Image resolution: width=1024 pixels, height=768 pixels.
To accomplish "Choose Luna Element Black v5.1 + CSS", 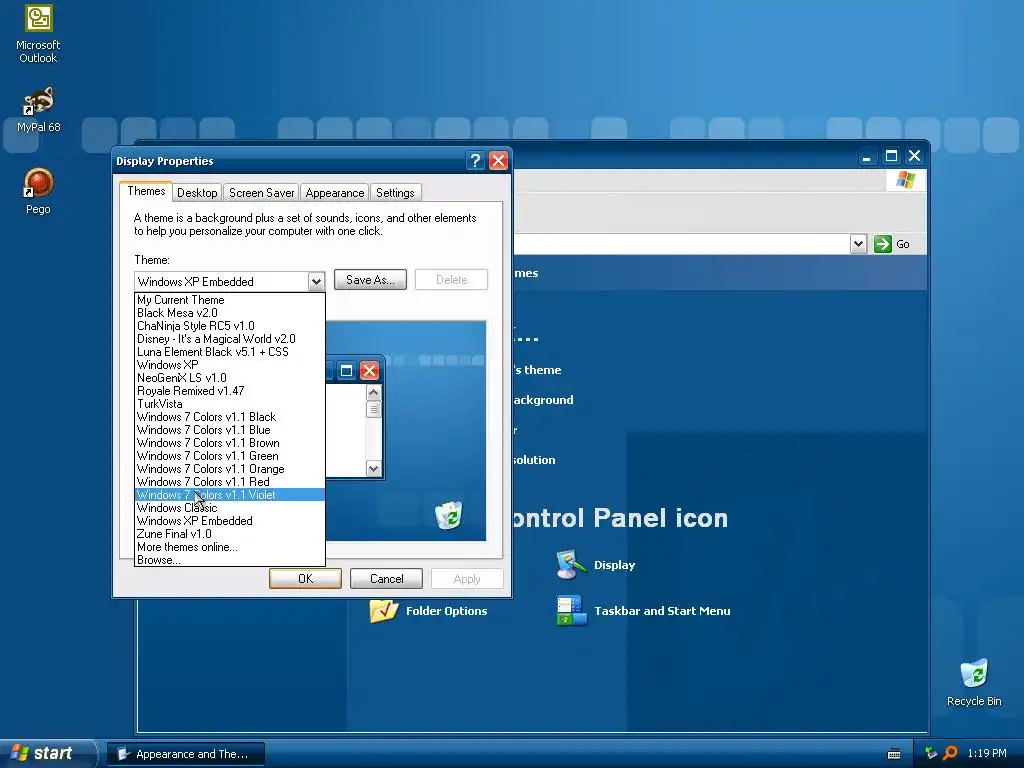I will pos(230,352).
